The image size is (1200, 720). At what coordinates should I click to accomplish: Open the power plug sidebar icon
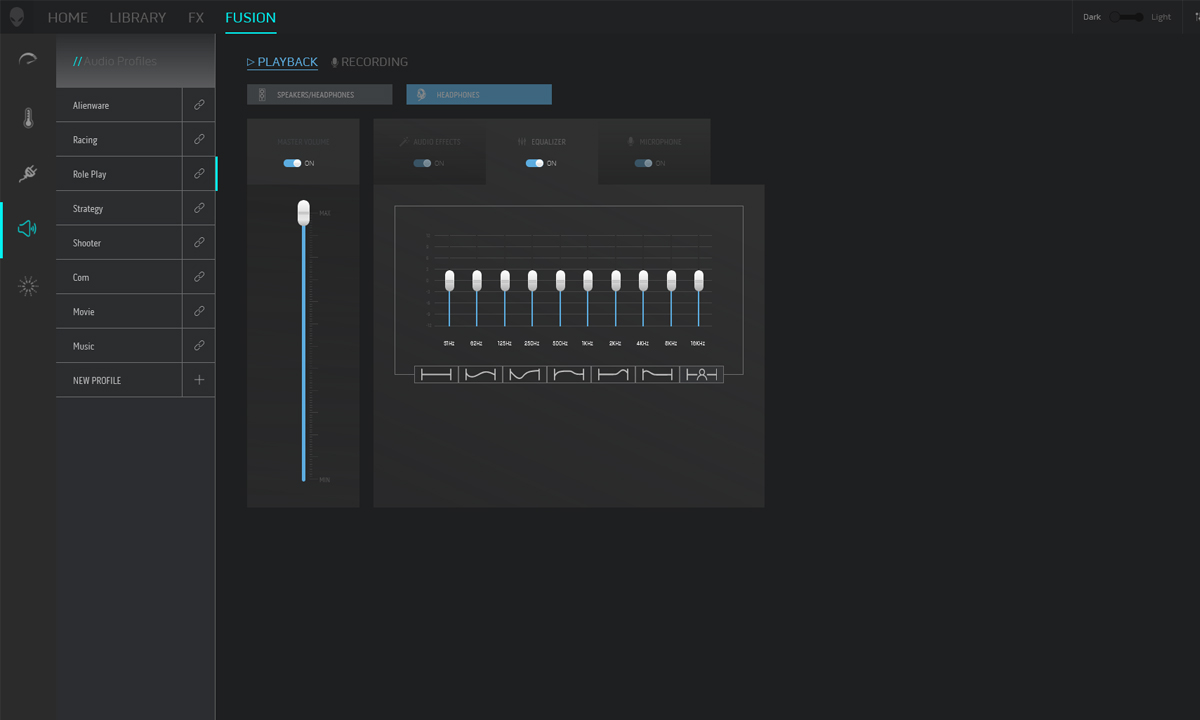[x=28, y=174]
